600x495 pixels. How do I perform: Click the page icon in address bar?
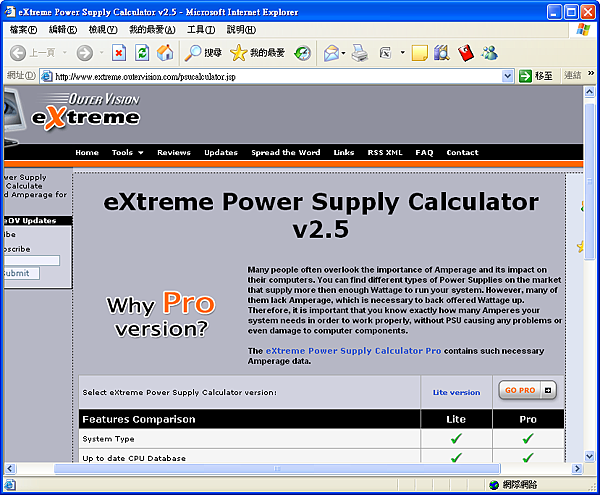tap(47, 77)
